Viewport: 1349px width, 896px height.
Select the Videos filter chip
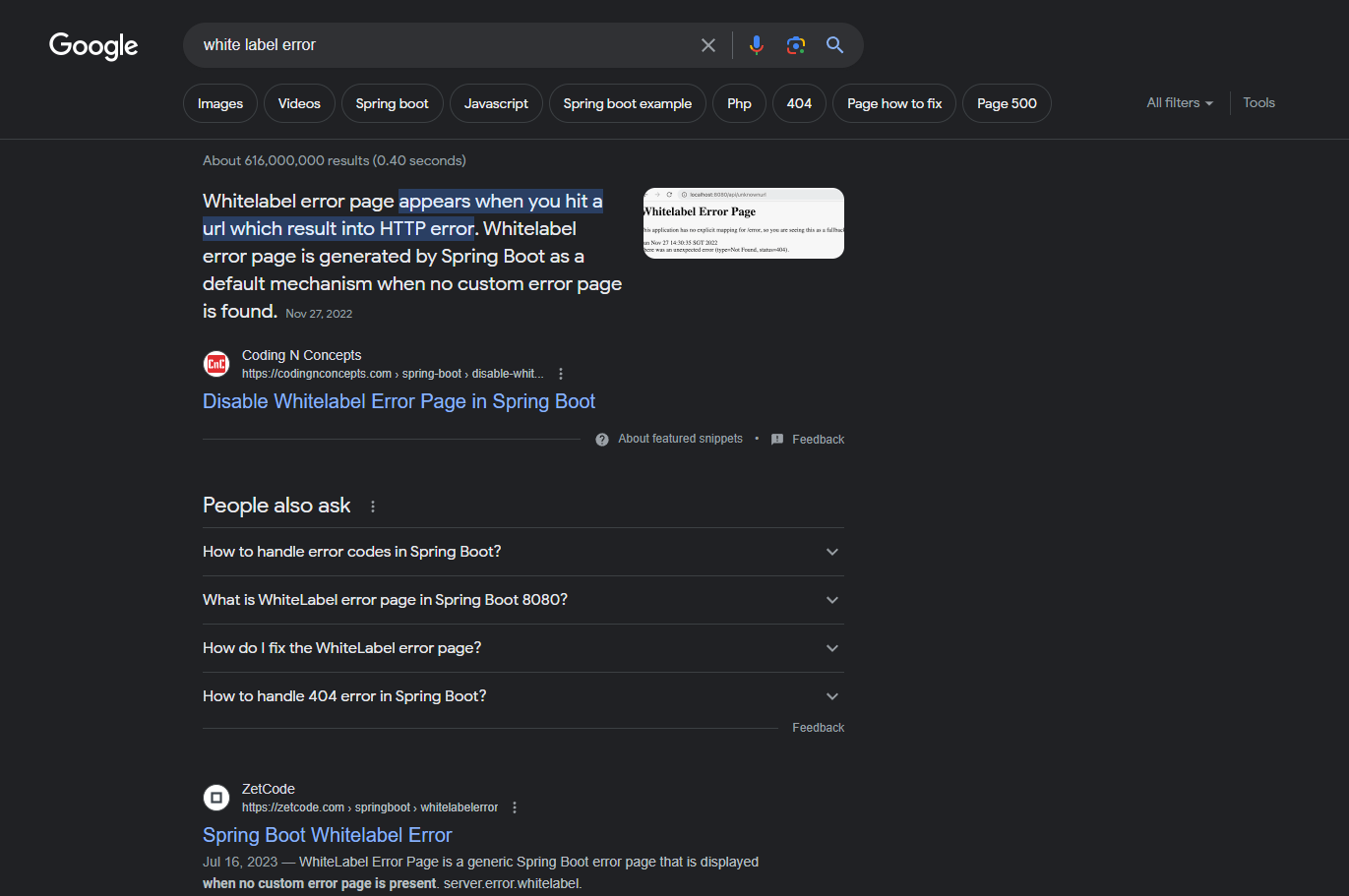pos(299,103)
